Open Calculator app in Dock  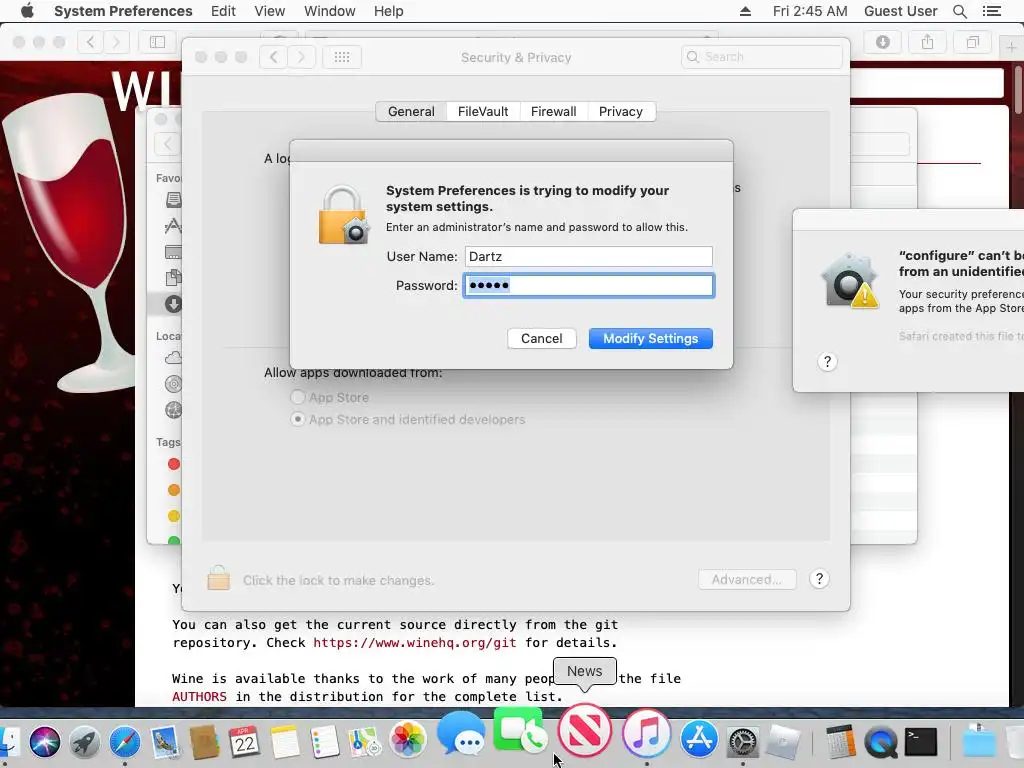click(840, 742)
